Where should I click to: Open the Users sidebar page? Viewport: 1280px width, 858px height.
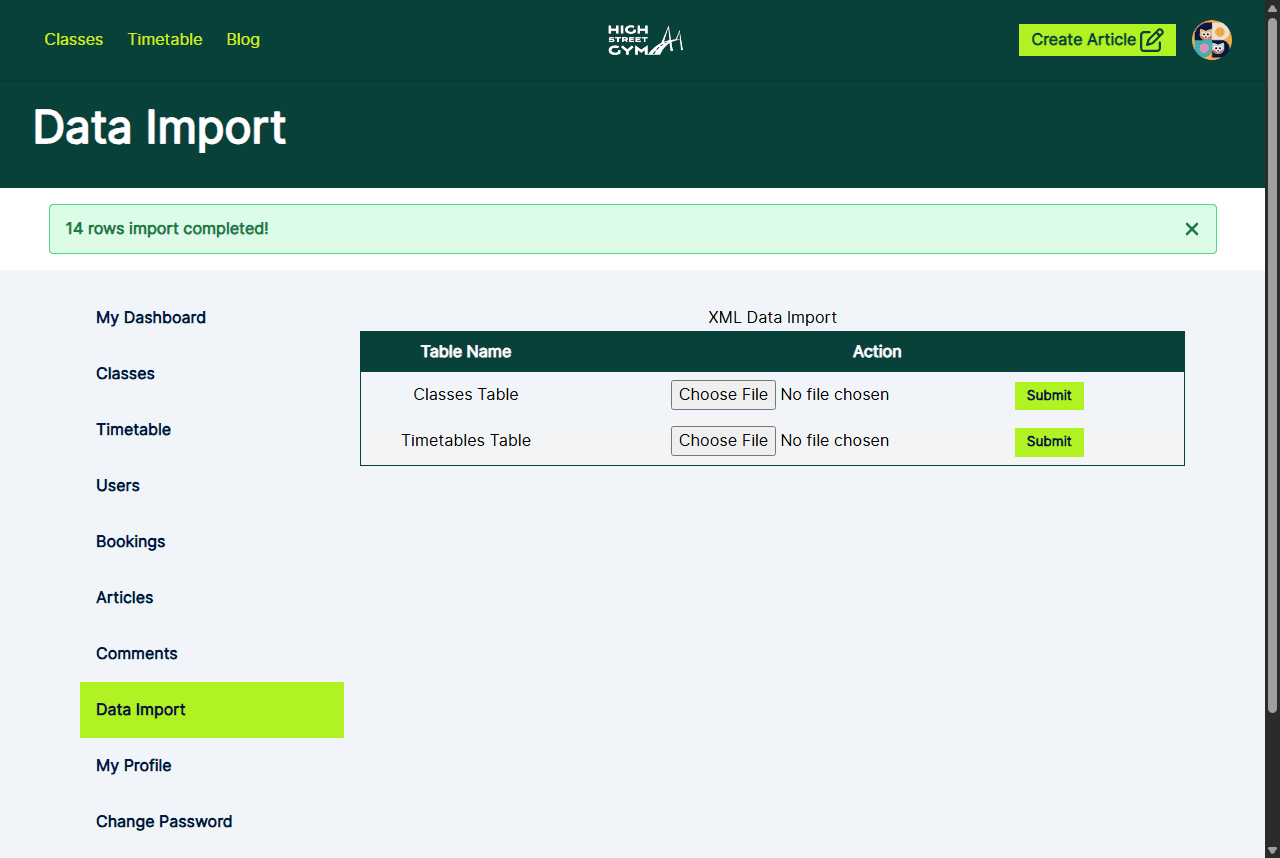point(118,486)
